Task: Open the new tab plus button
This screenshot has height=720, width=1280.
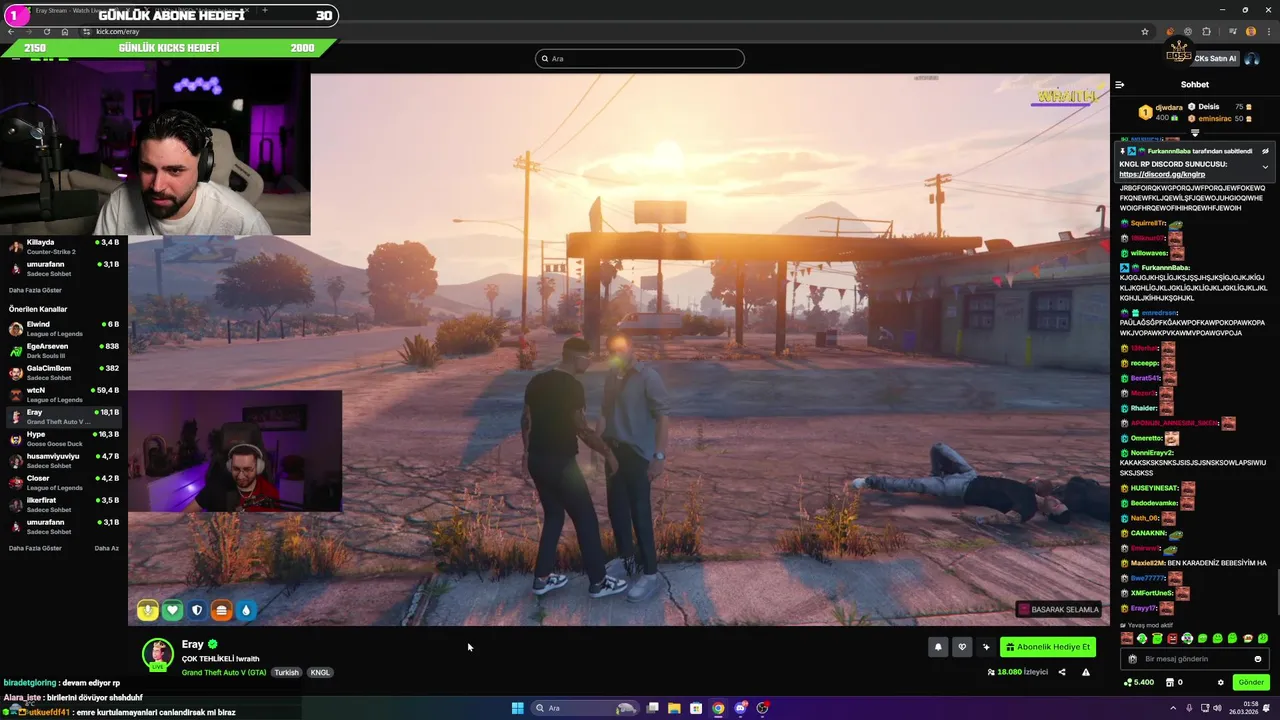Action: 265,10
